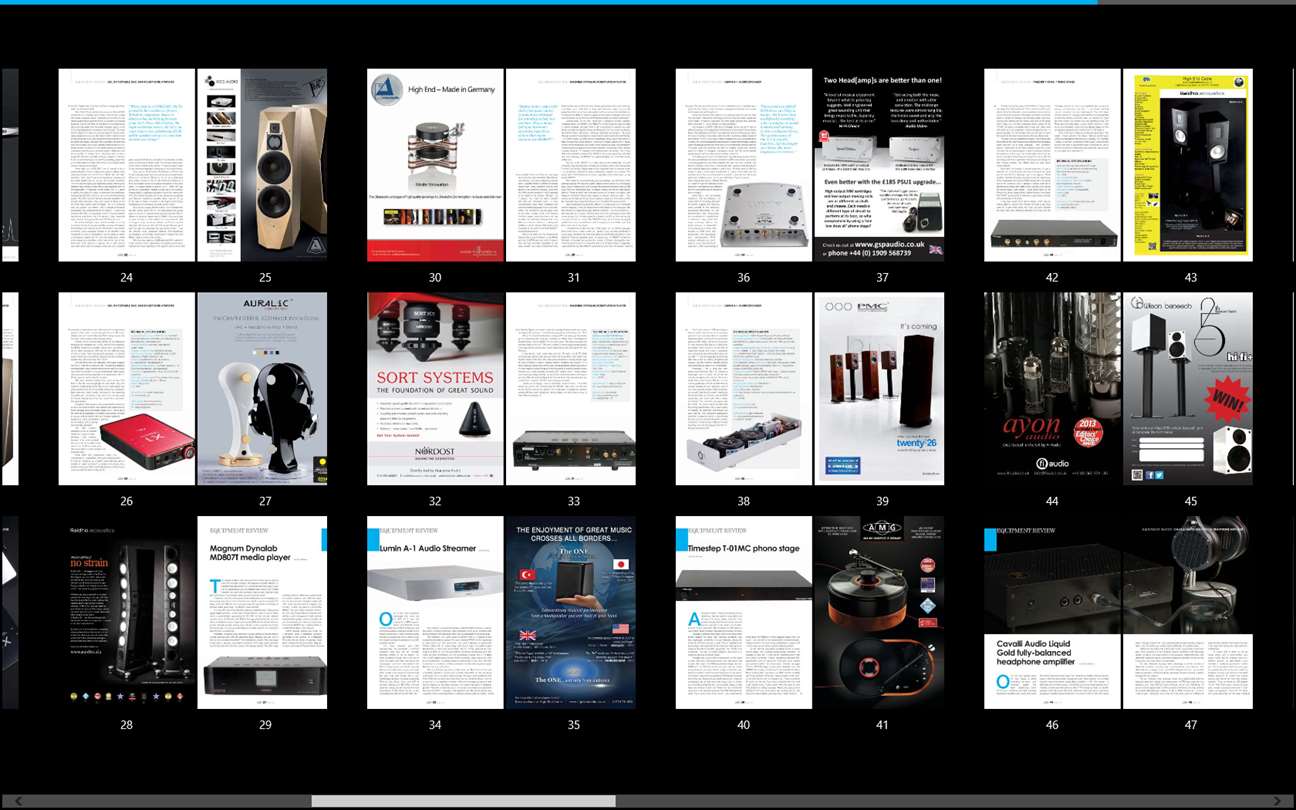Screen dimensions: 1296x810
Task: Open page 31 thumbnail
Action: pyautogui.click(x=571, y=165)
